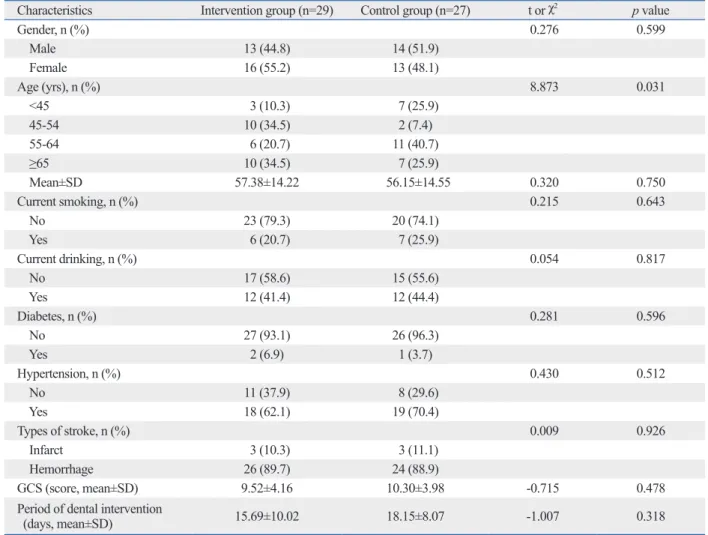Select the '57.38±14.22' mean age value
Viewport: 708px width, 535px height.
point(267,182)
